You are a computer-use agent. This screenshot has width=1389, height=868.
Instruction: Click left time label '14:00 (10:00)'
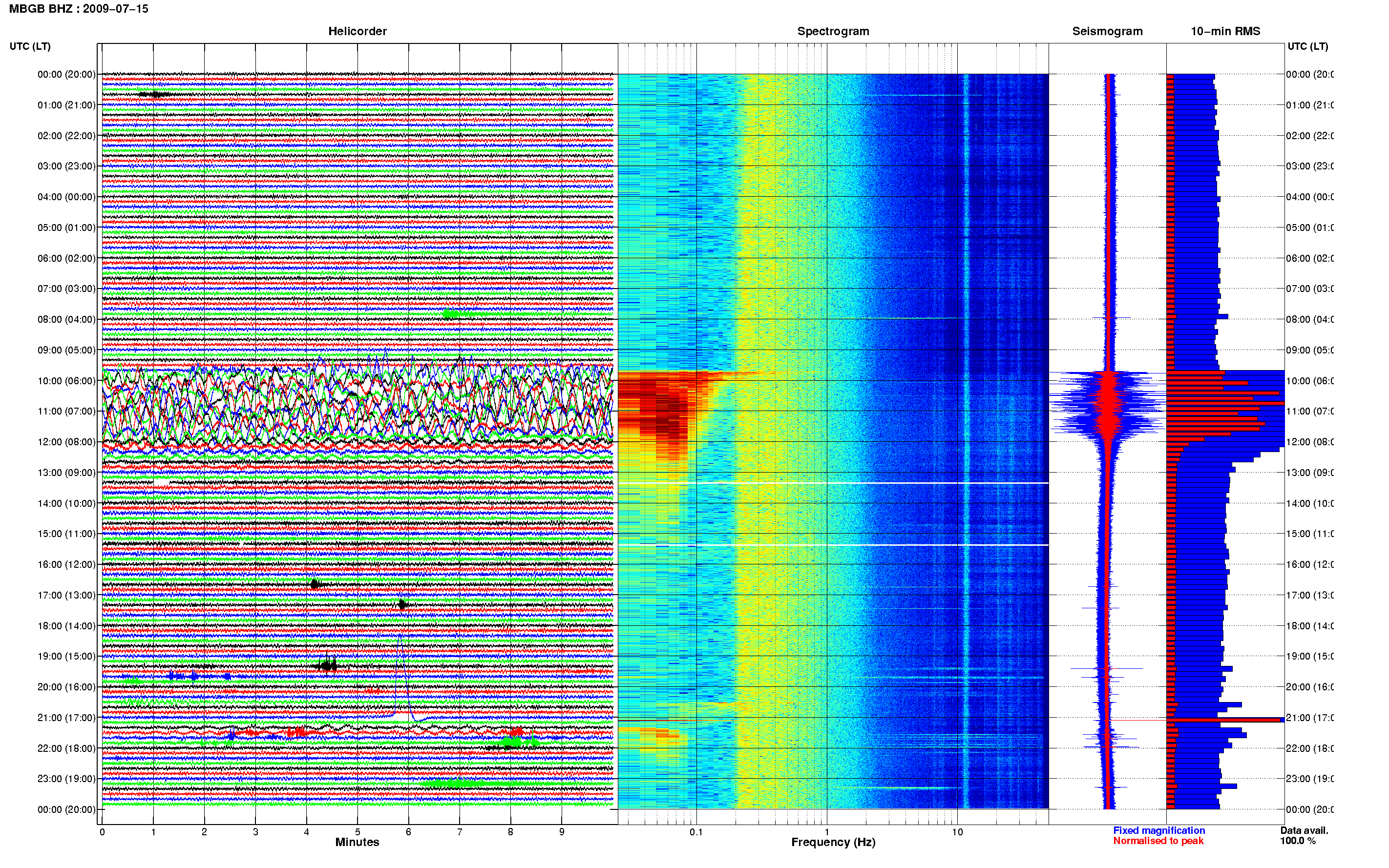66,503
